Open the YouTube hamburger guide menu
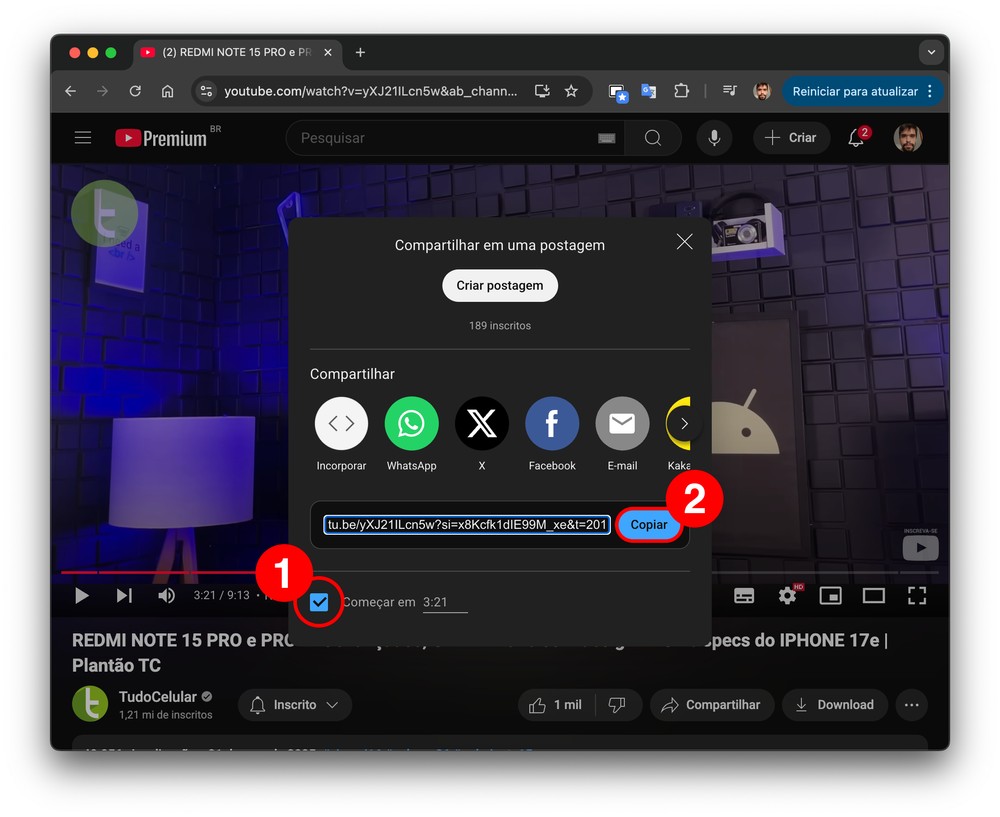The height and width of the screenshot is (817, 1000). pyautogui.click(x=83, y=138)
